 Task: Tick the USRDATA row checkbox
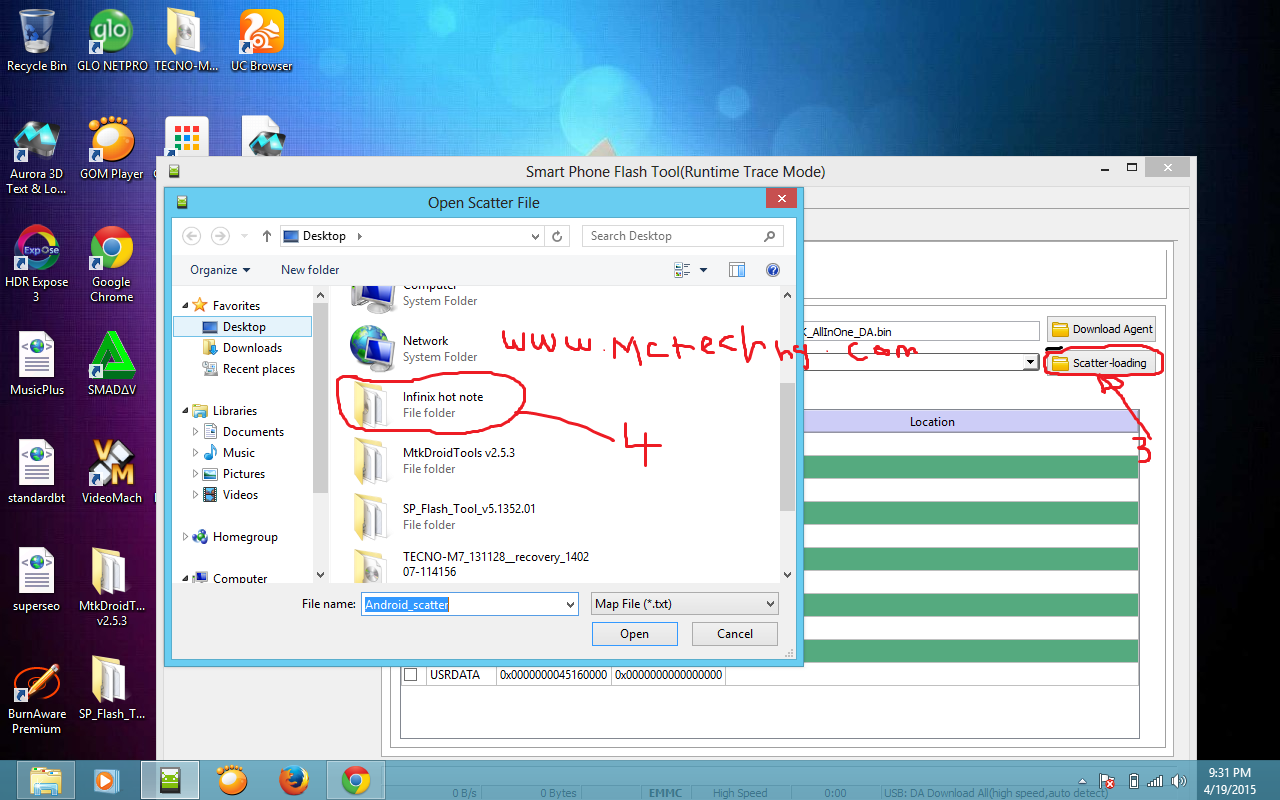(410, 675)
